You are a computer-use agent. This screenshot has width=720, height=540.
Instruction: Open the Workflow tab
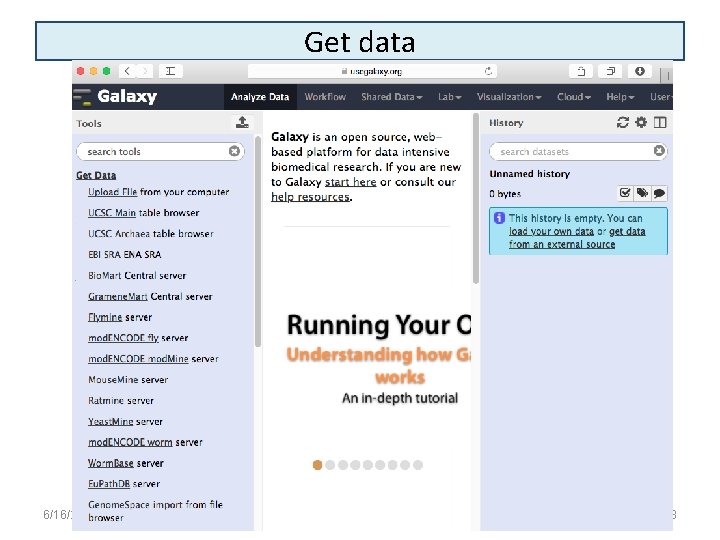coord(325,97)
